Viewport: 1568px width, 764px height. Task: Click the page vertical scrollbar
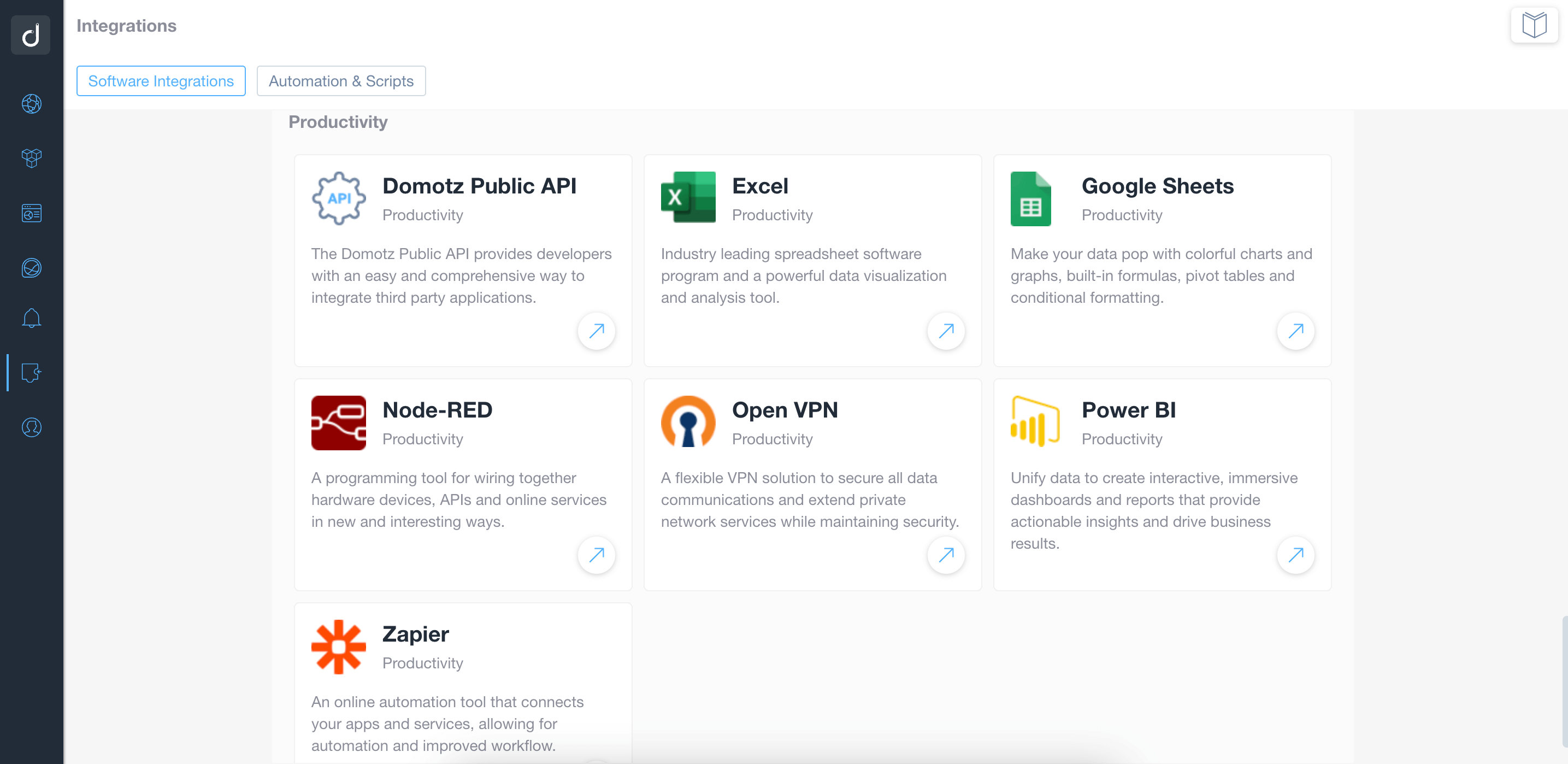pos(1564,682)
